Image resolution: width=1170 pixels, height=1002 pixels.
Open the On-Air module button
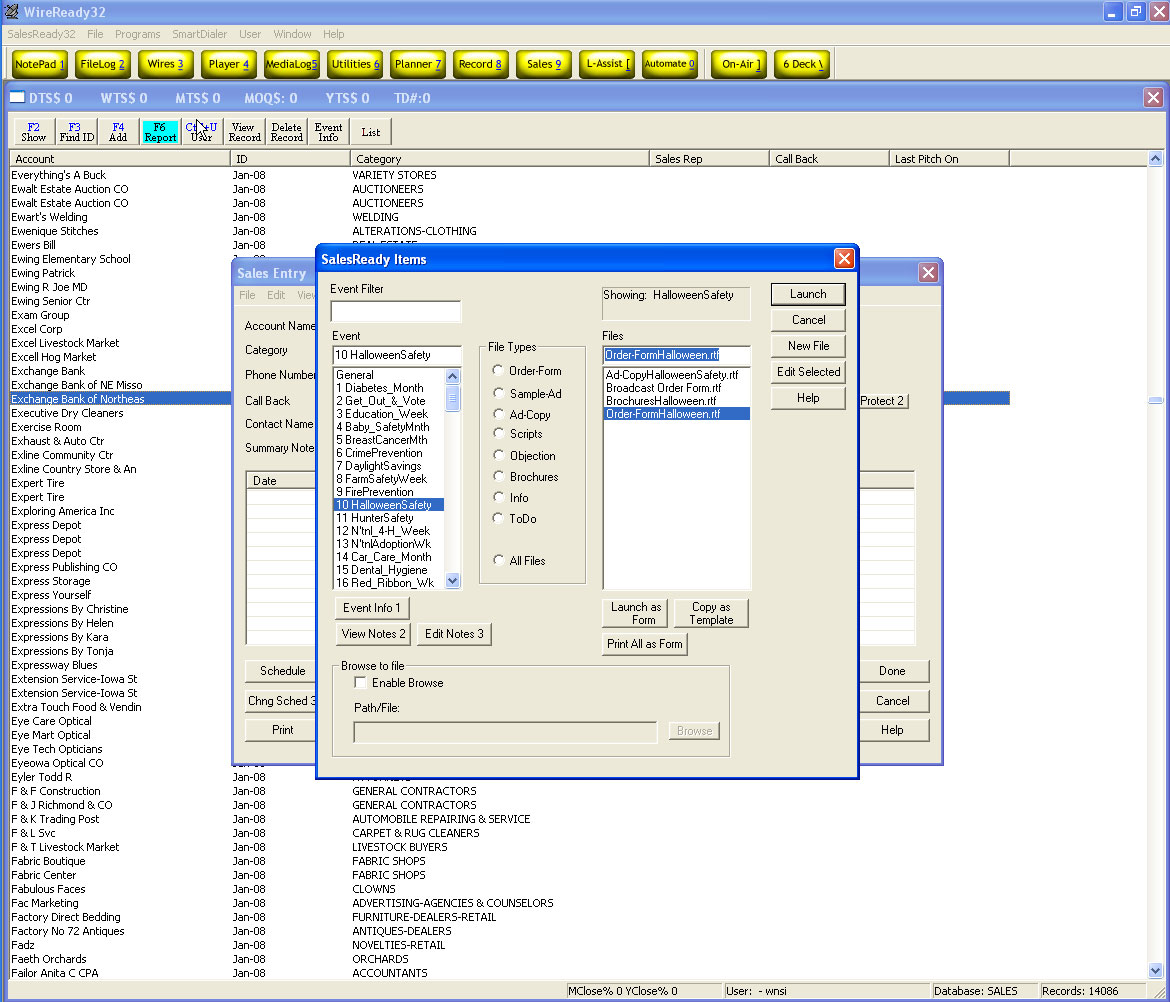coord(739,64)
